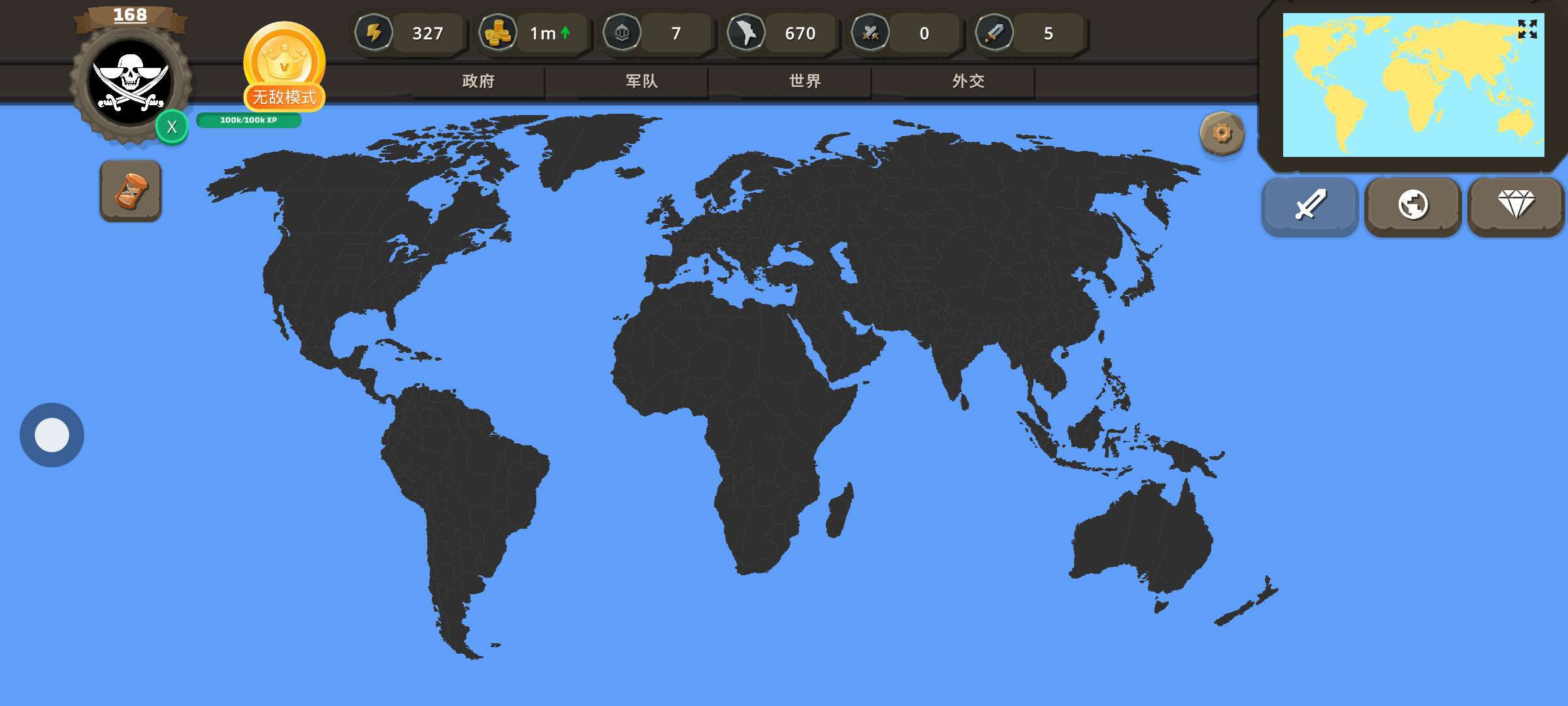Image resolution: width=1568 pixels, height=706 pixels.
Task: Tap the floating white circle joystick
Action: [52, 435]
